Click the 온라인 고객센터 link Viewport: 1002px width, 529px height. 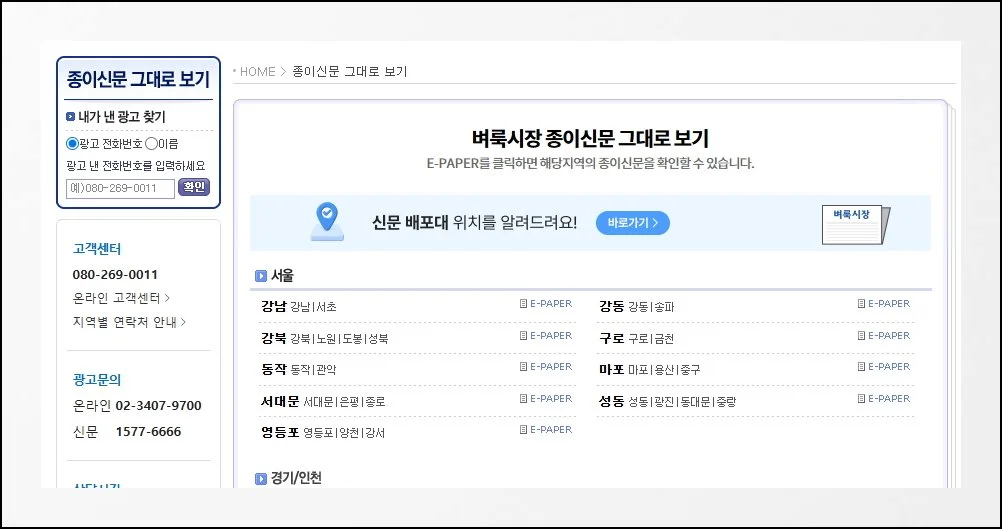click(121, 298)
